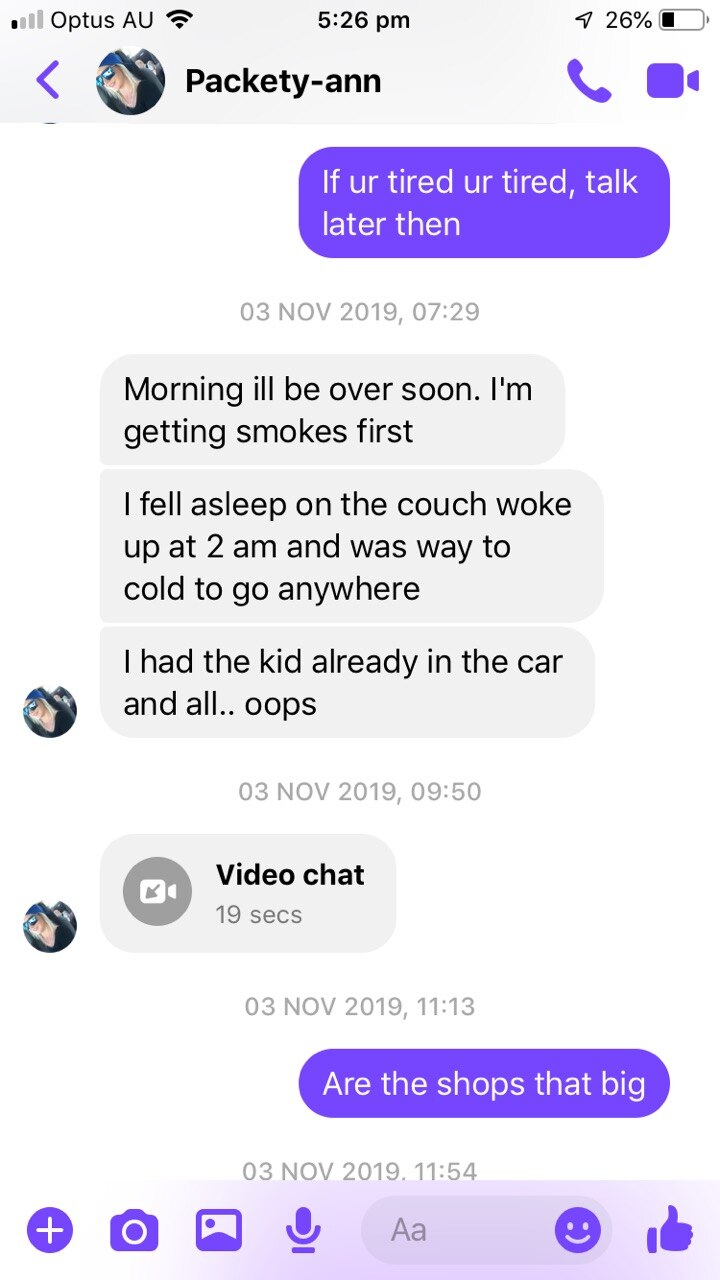Tap the 'I fell asleep on the couch' message
The image size is (720, 1280).
351,546
